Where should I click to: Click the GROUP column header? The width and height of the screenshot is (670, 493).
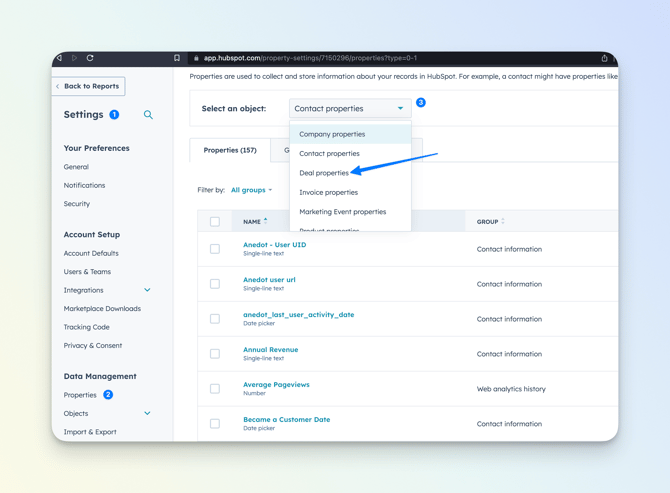487,222
